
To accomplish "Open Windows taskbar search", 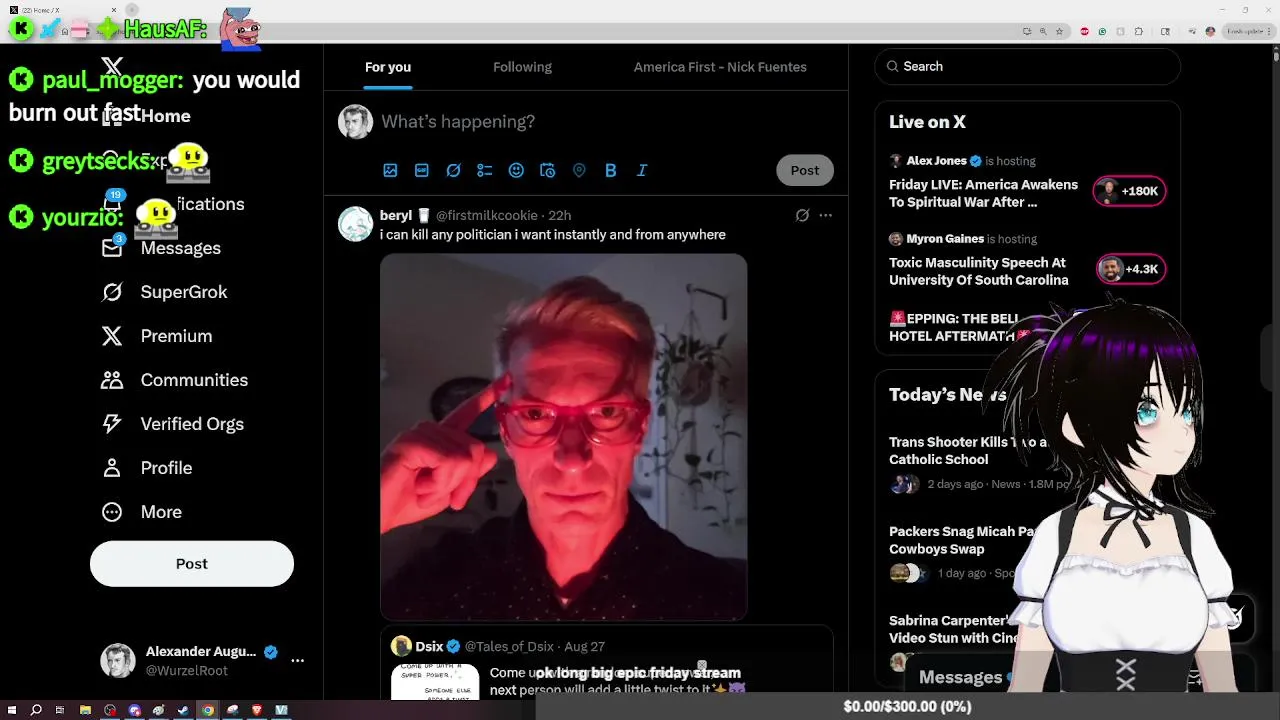I will (36, 710).
